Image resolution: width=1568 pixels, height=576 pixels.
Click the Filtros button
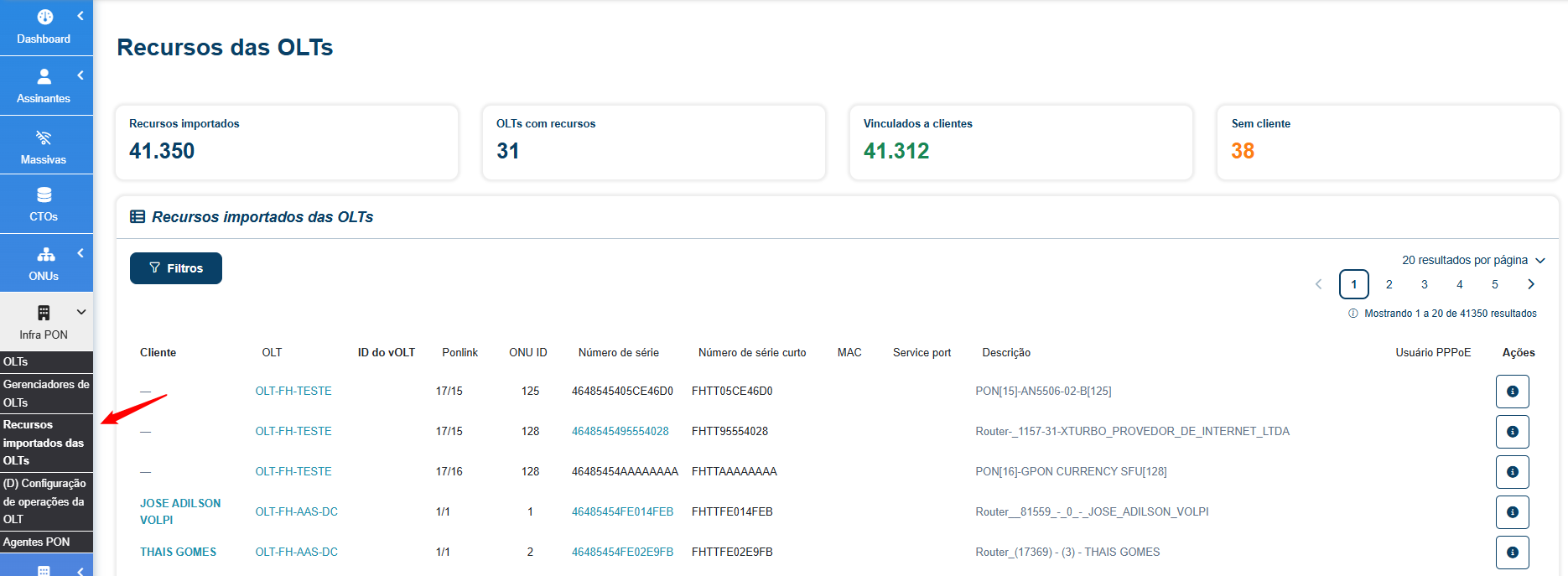[176, 268]
